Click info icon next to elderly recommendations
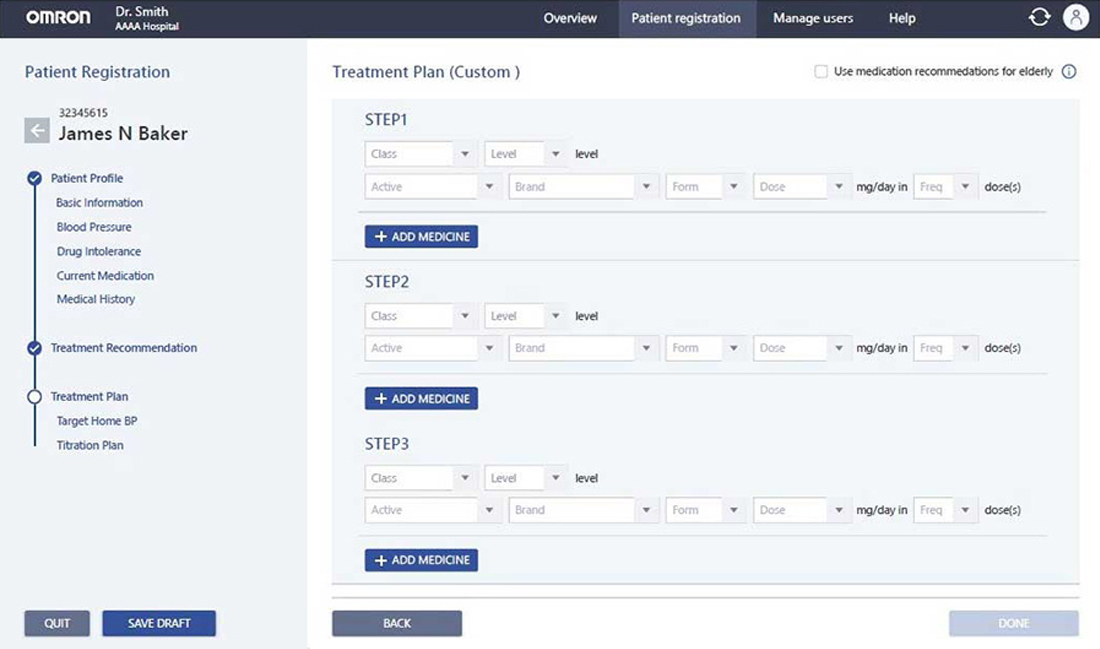1100x649 pixels. click(x=1068, y=72)
